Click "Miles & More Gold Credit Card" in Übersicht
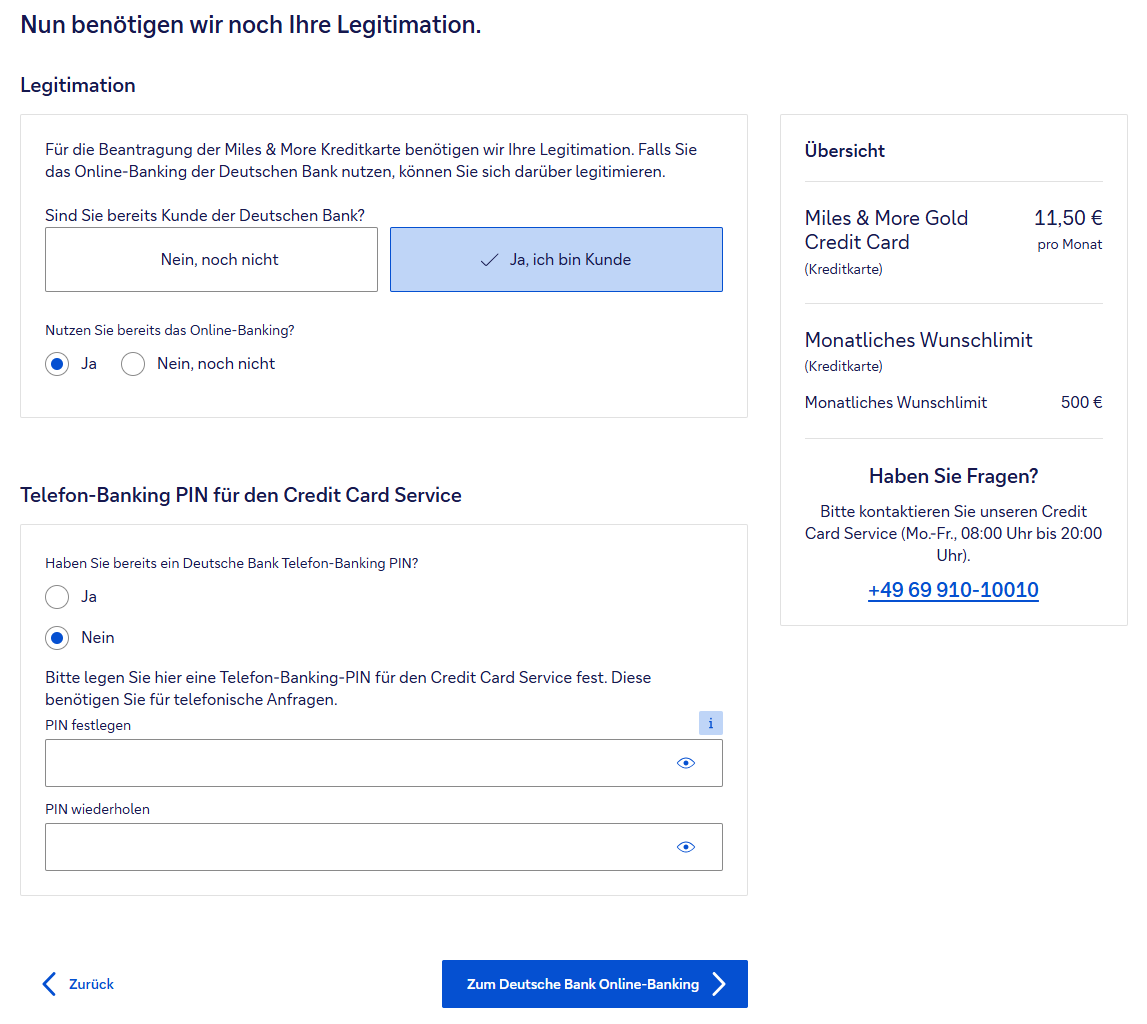 coord(886,230)
